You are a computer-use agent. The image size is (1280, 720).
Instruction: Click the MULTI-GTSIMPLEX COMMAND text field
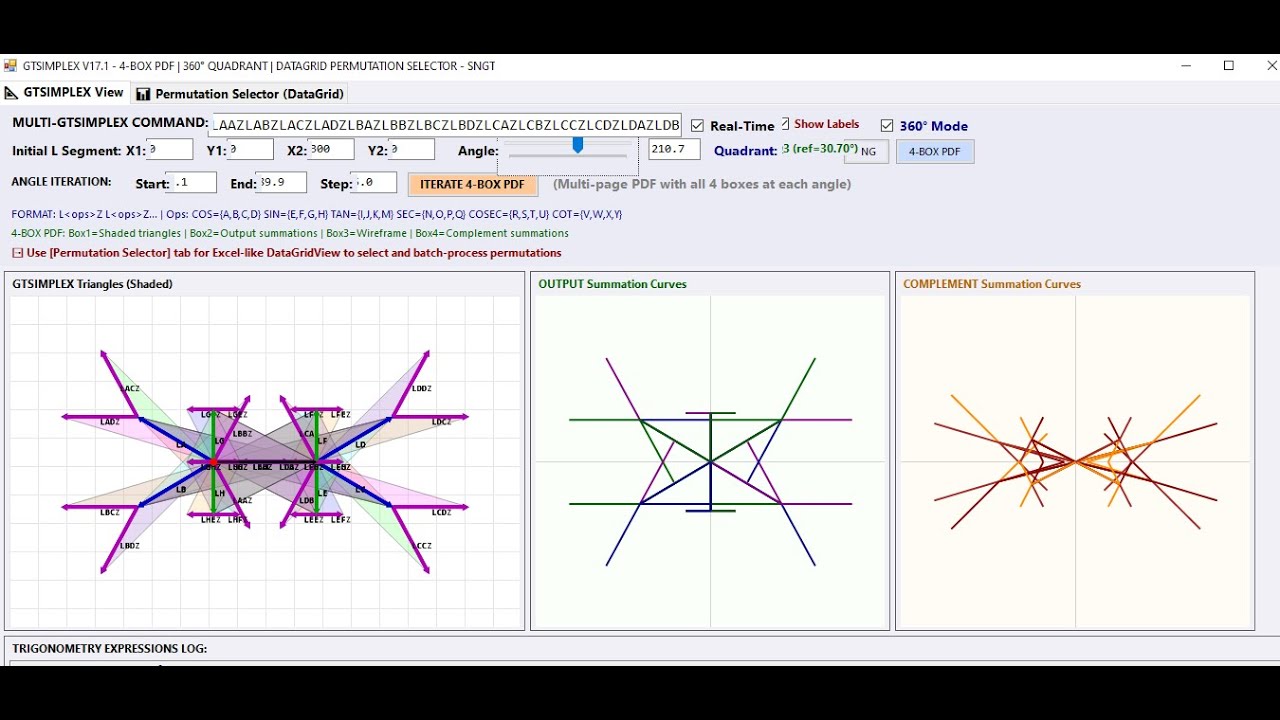[x=445, y=125]
